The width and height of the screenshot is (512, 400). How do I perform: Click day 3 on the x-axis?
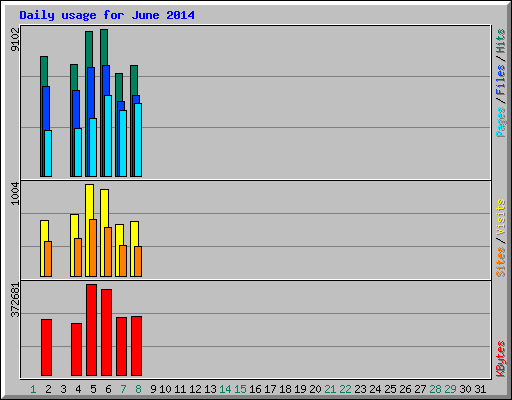click(63, 389)
